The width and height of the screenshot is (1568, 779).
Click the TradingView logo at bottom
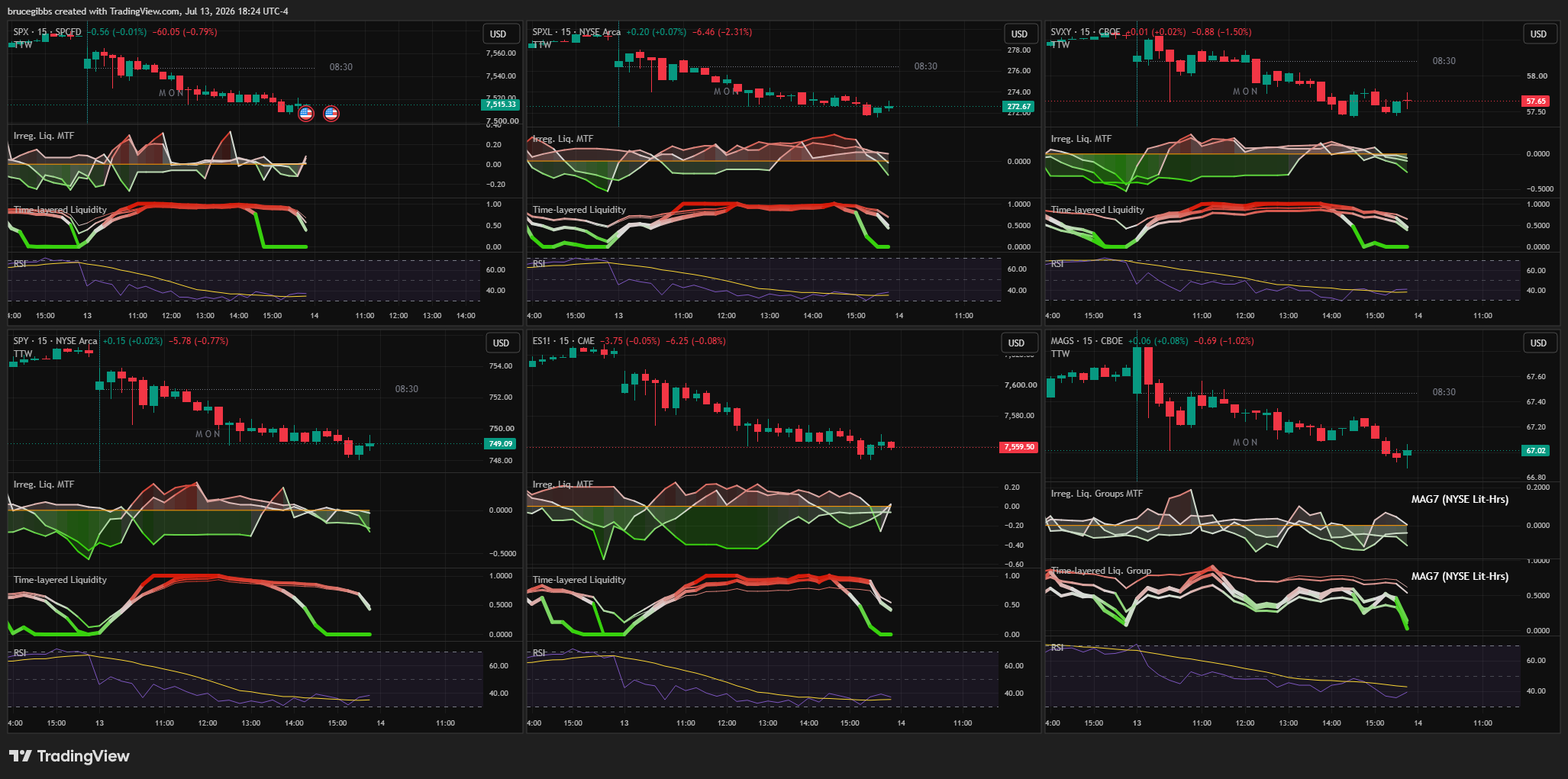69,756
